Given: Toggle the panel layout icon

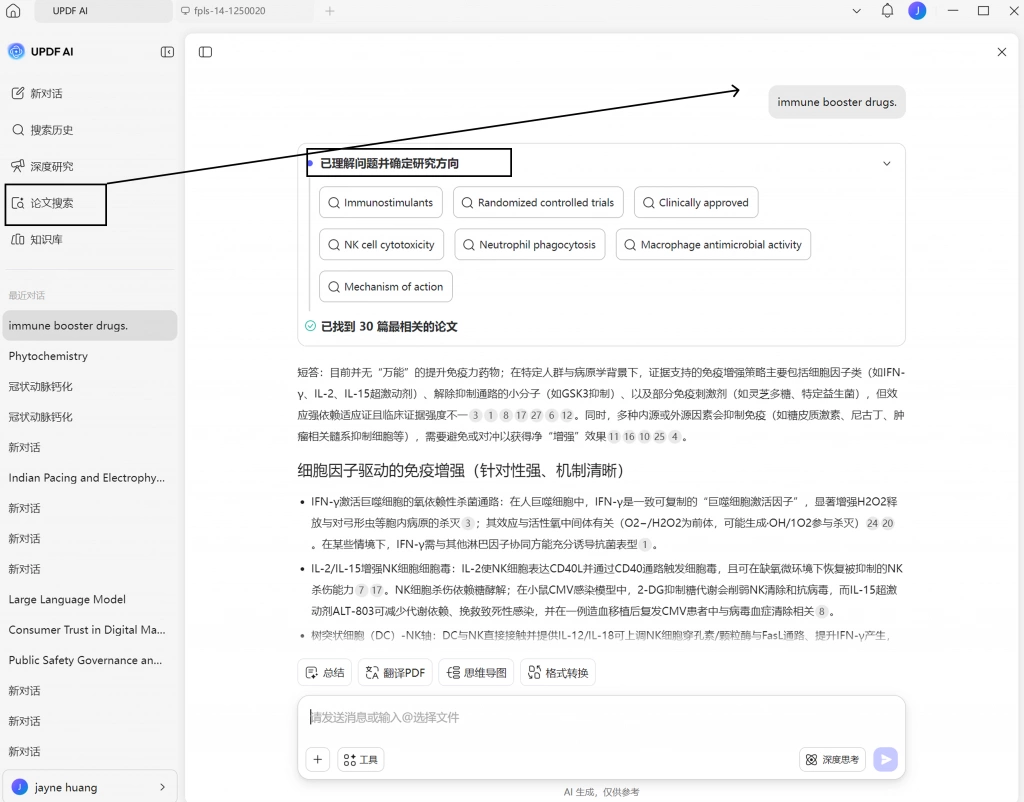Looking at the screenshot, I should (x=205, y=52).
